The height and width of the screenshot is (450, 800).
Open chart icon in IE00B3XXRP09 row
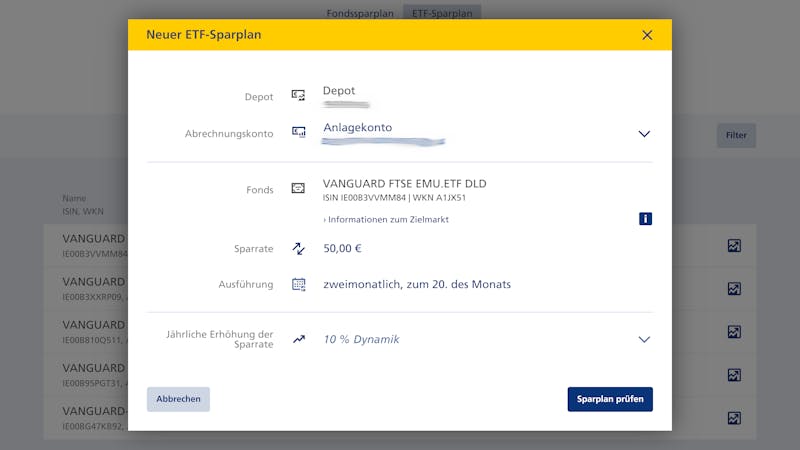click(734, 289)
